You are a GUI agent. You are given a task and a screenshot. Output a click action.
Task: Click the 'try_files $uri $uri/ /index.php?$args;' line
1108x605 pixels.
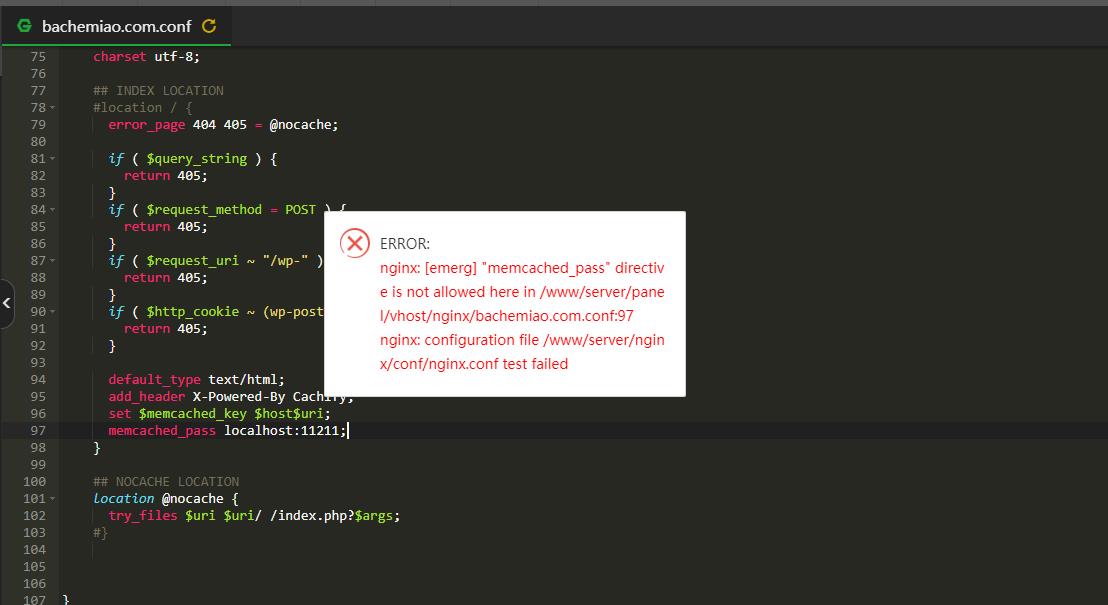click(254, 515)
